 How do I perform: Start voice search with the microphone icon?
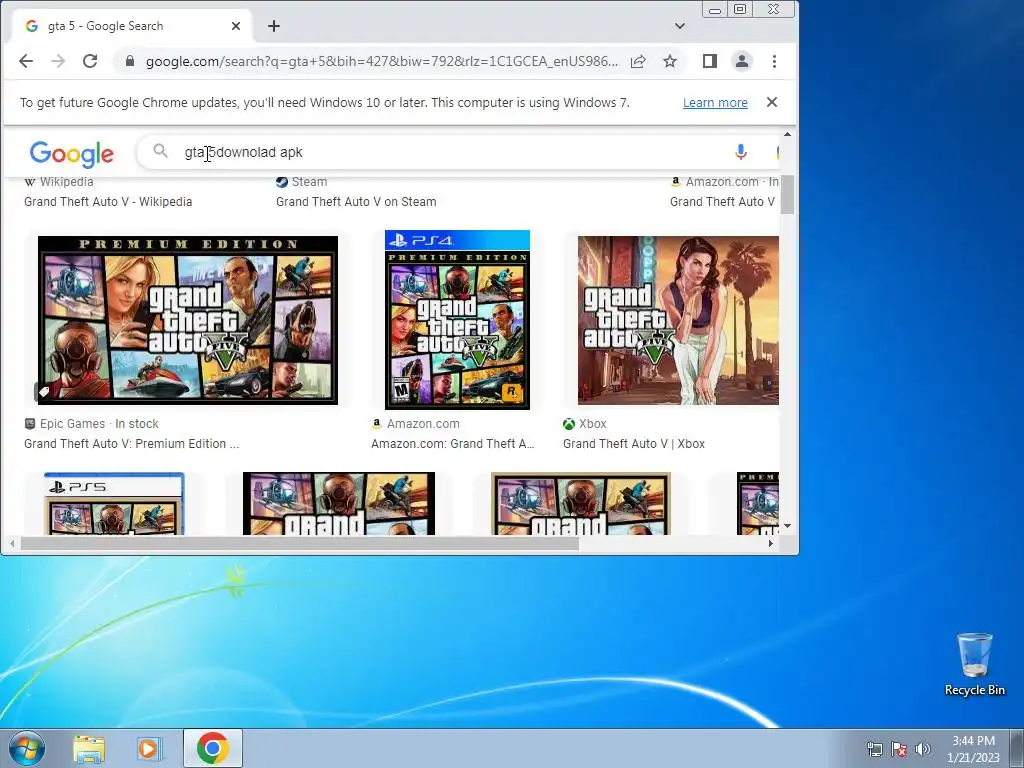click(x=741, y=152)
